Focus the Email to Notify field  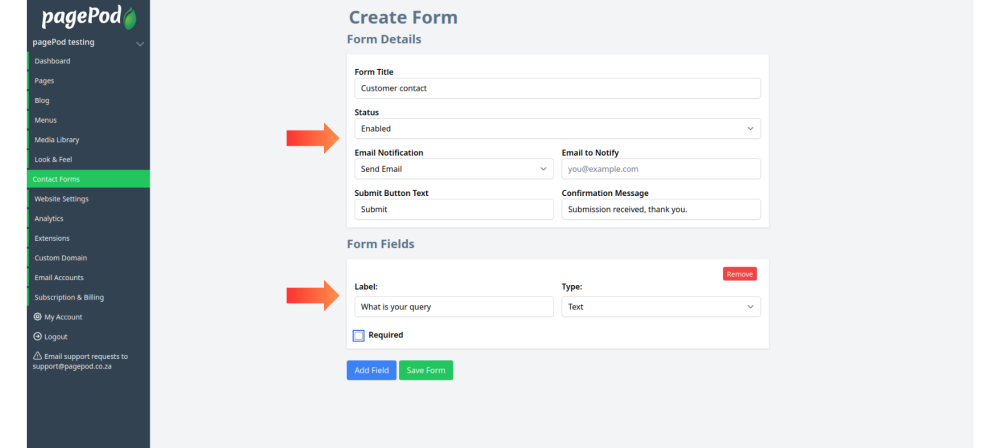pyautogui.click(x=661, y=169)
